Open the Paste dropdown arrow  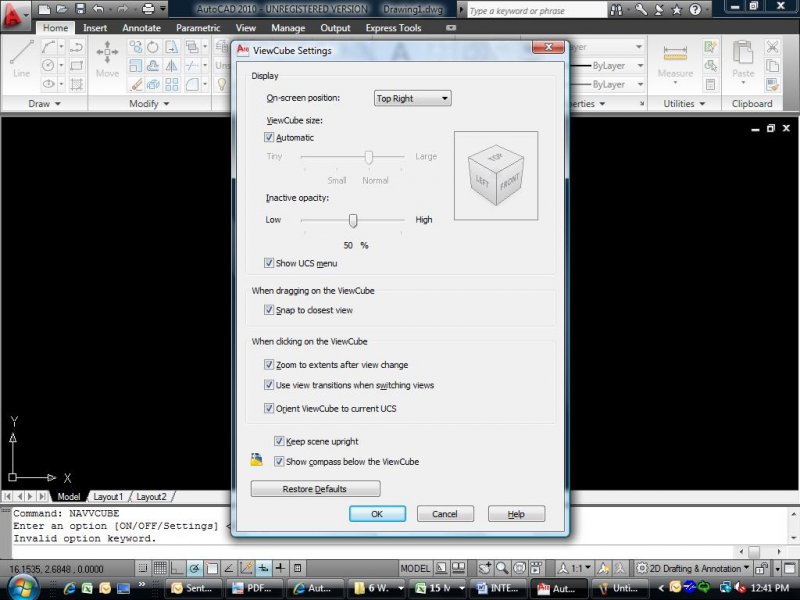pos(742,83)
